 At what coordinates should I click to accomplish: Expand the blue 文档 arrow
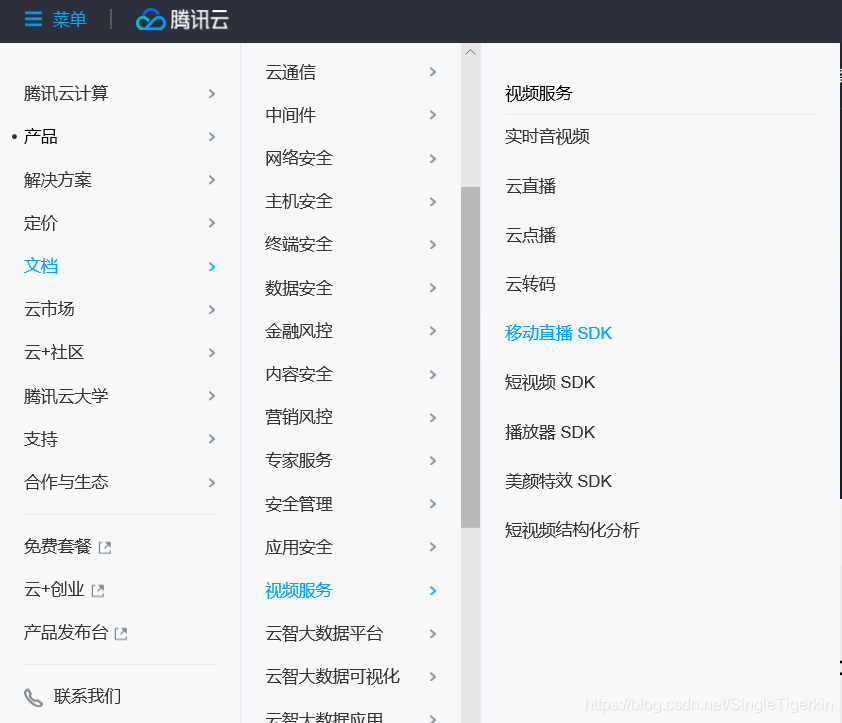point(212,266)
